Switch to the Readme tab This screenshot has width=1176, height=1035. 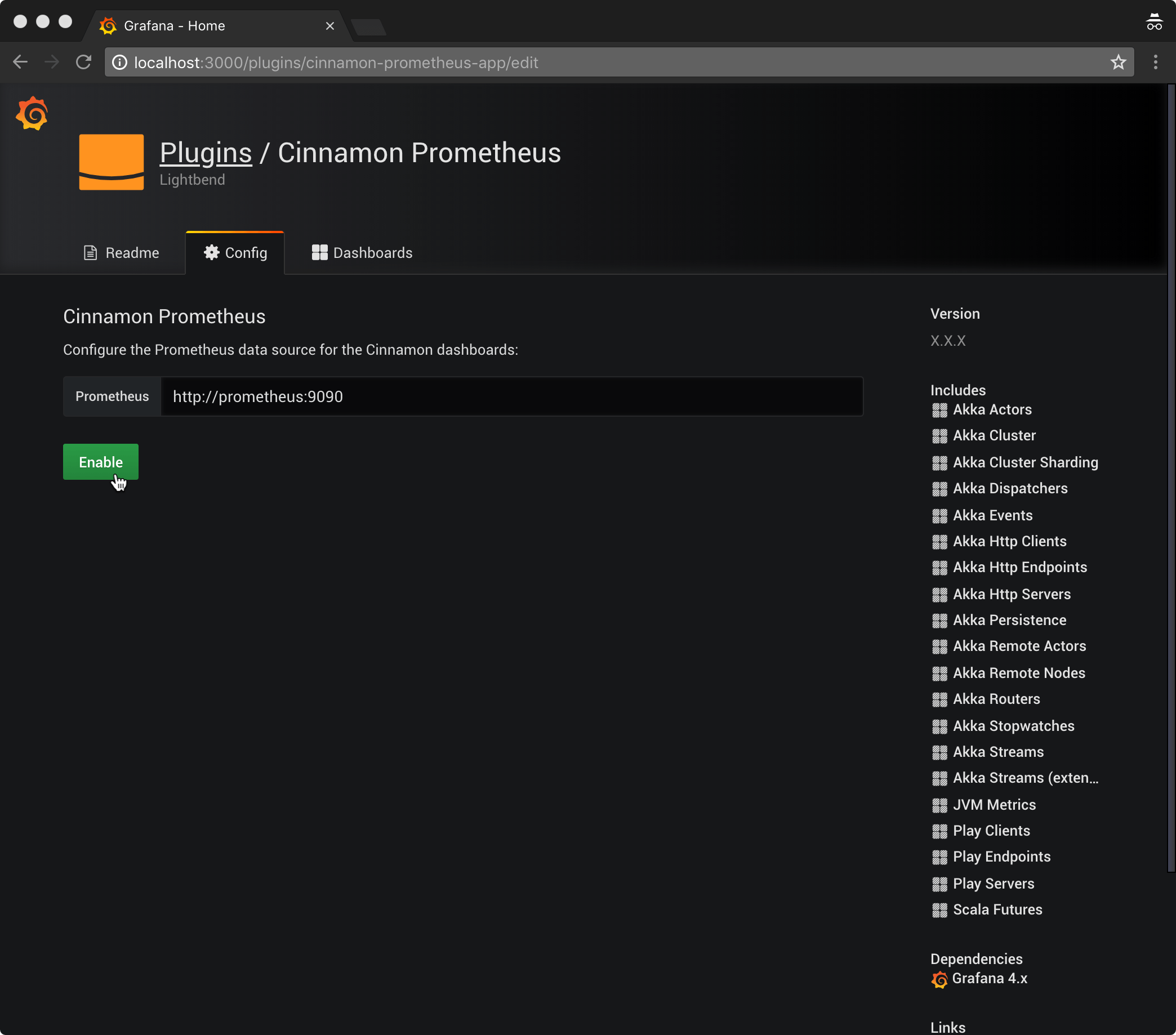pos(122,253)
